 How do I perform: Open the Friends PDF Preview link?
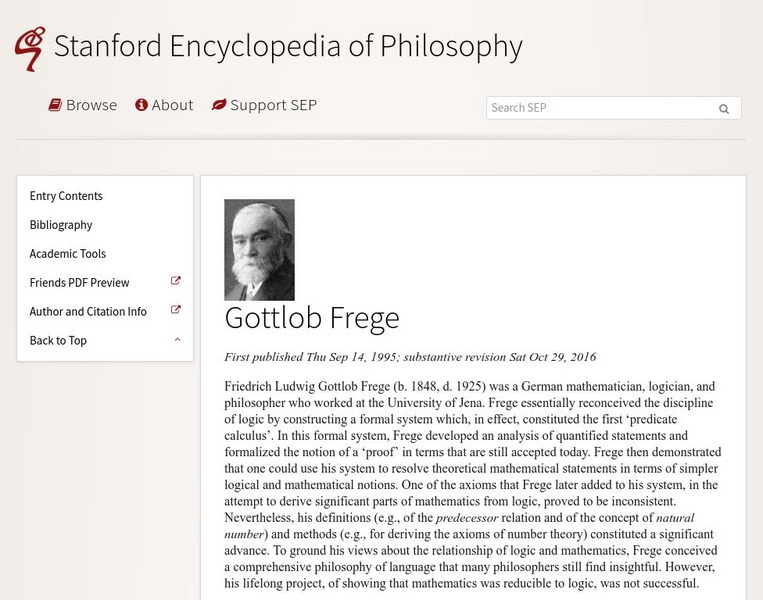80,283
